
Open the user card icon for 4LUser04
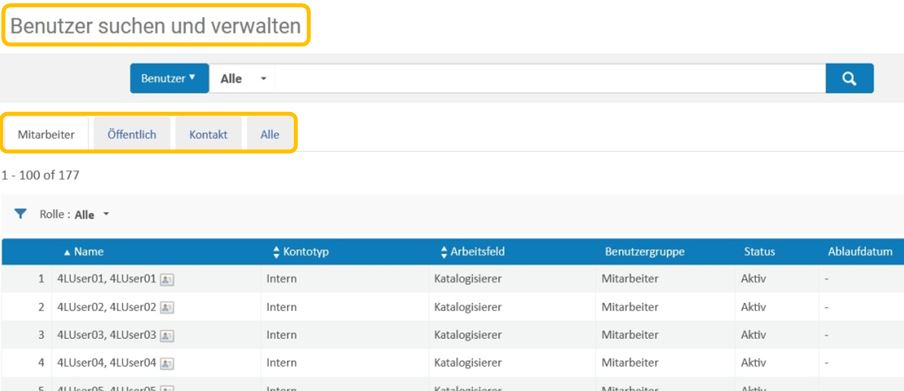[167, 363]
